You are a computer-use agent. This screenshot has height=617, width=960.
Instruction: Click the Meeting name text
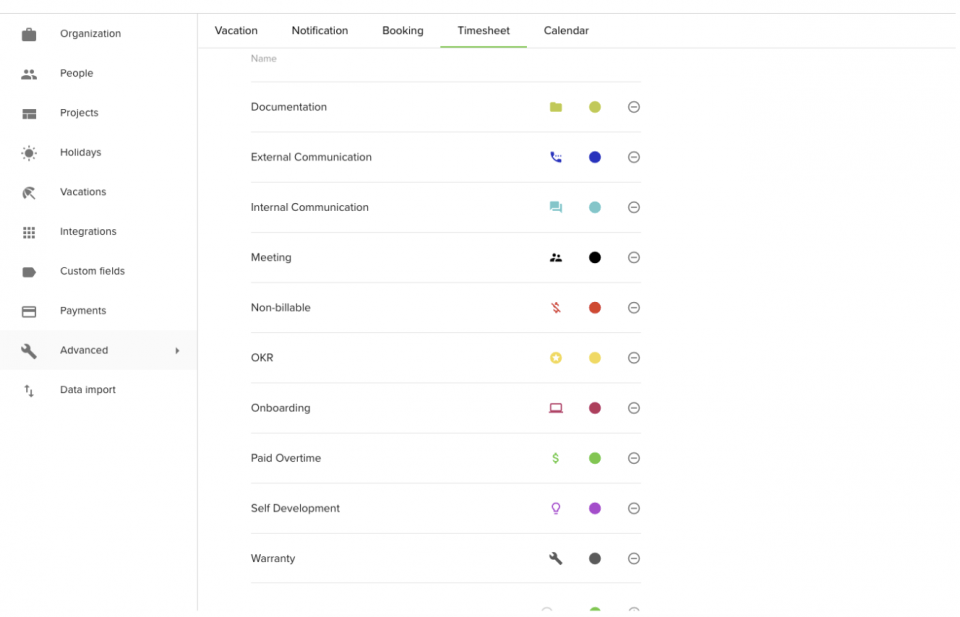pyautogui.click(x=271, y=258)
